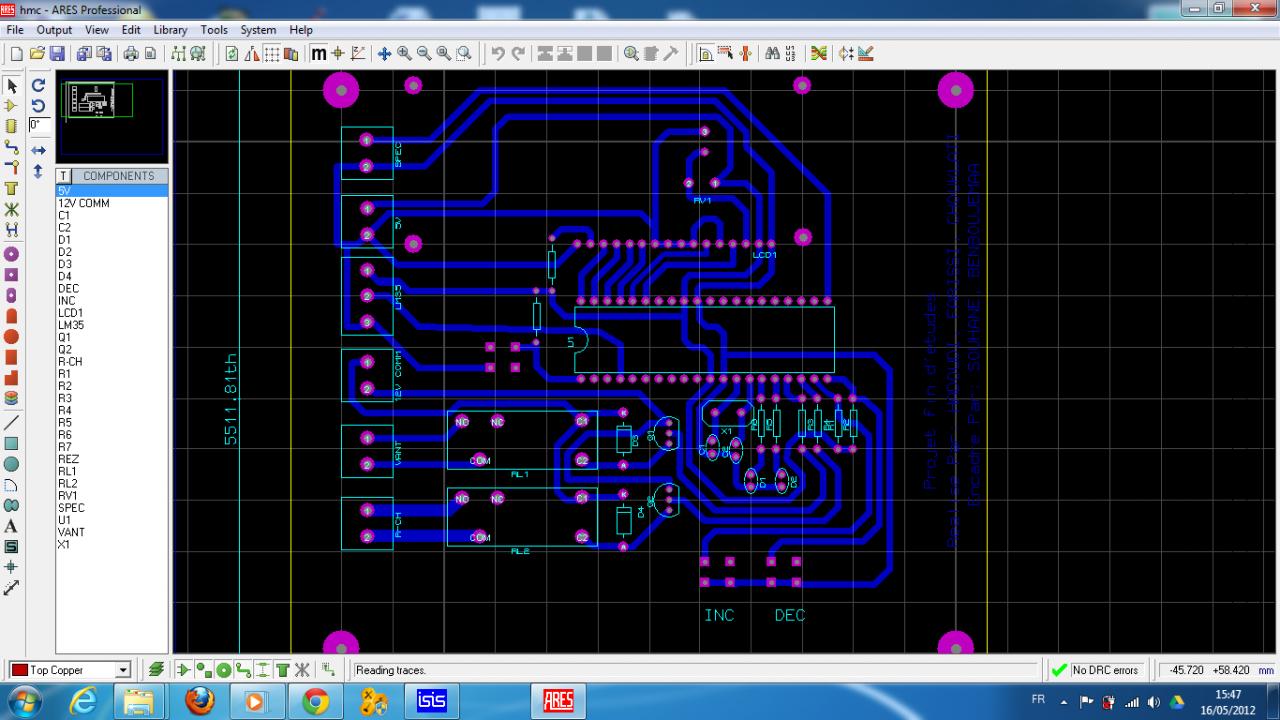
Task: Switch to ISIS from the taskbar
Action: (432, 700)
